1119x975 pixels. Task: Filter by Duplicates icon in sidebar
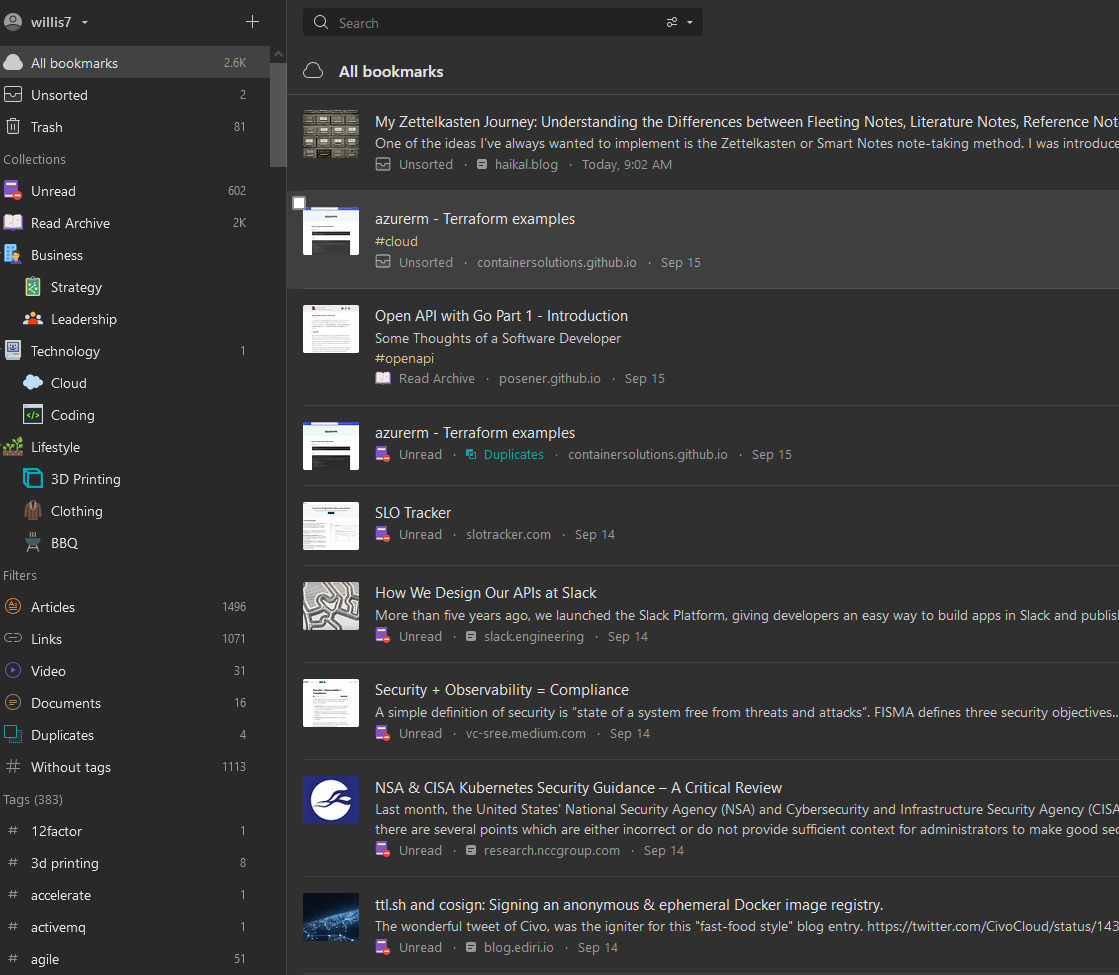click(x=13, y=734)
